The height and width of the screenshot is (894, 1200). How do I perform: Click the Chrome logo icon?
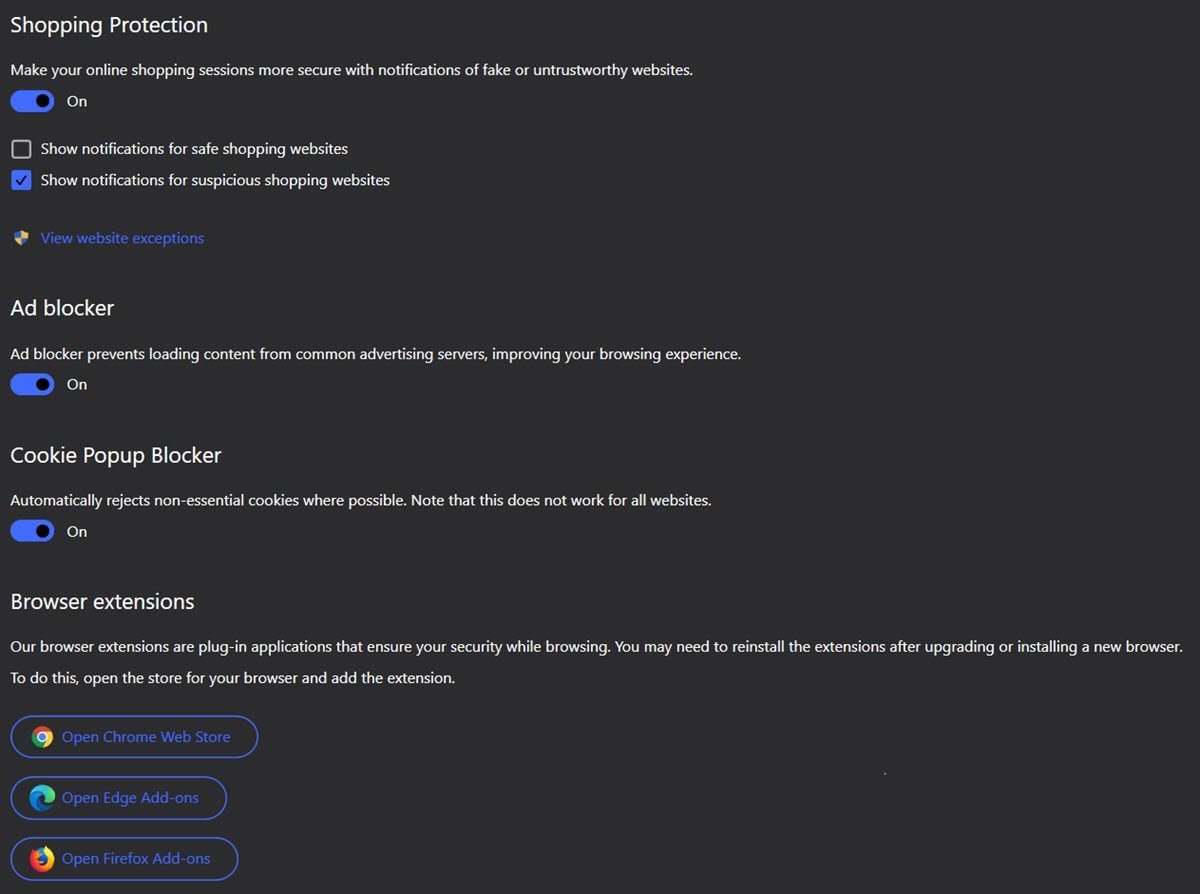point(42,737)
